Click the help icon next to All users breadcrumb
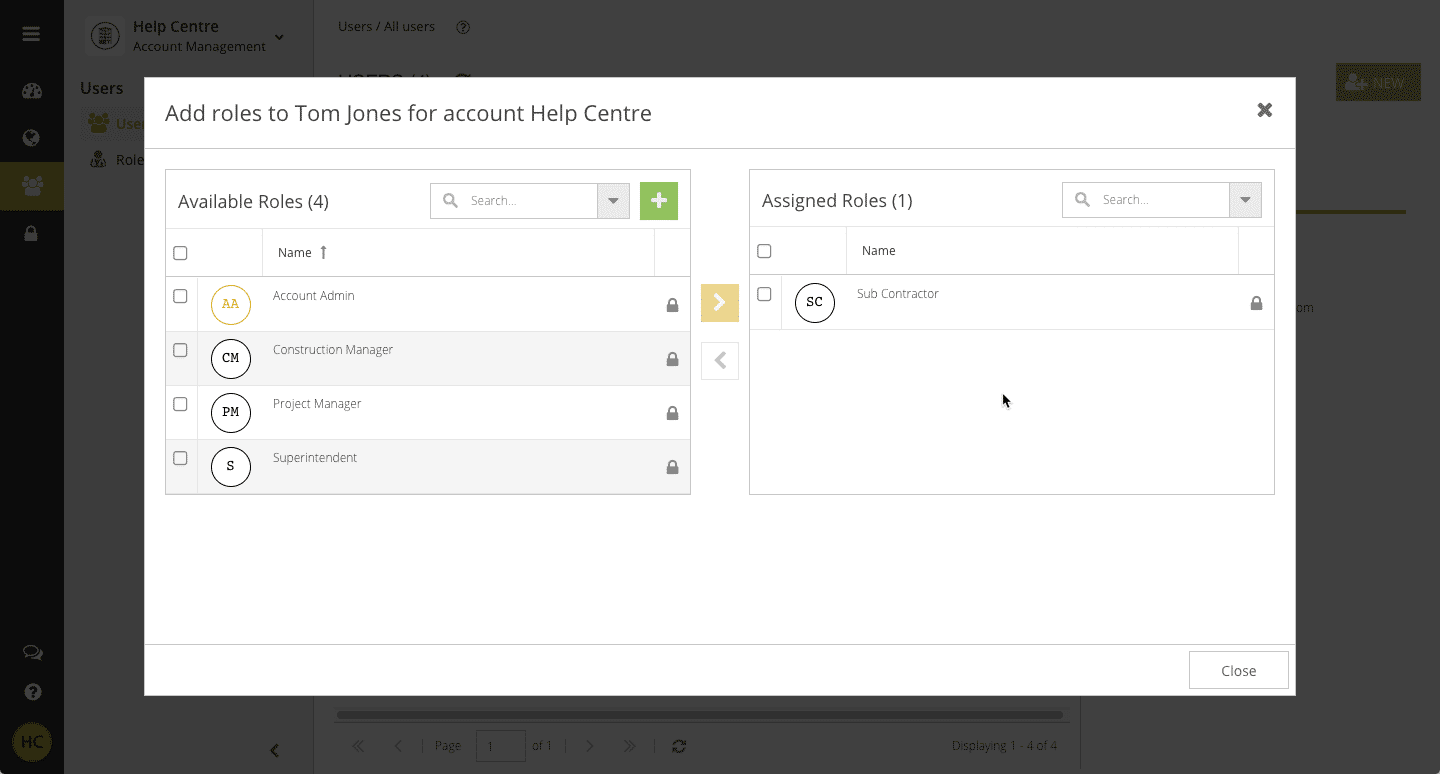The height and width of the screenshot is (774, 1440). (463, 27)
